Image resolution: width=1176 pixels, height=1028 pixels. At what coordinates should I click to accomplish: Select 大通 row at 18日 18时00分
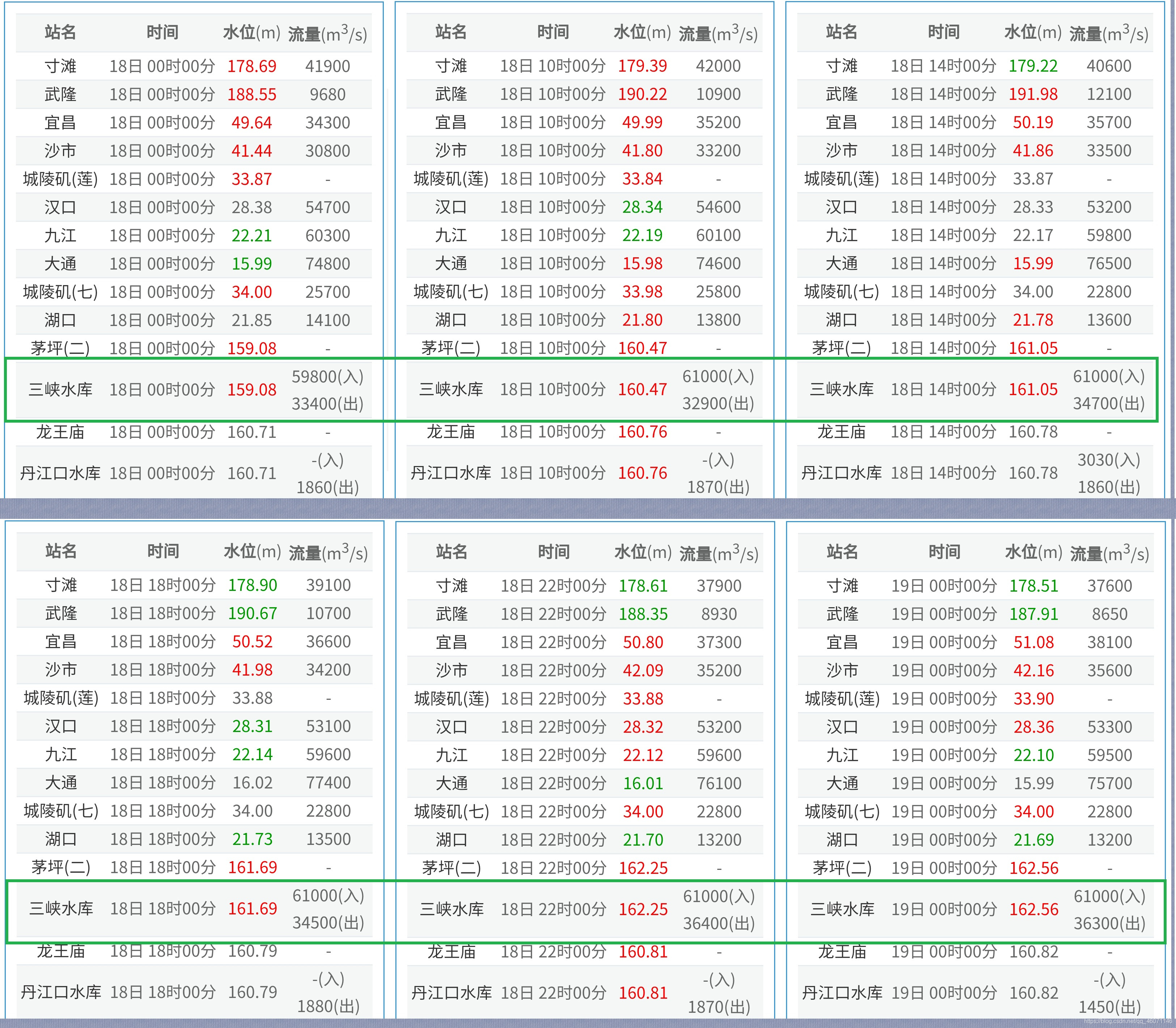click(61, 782)
